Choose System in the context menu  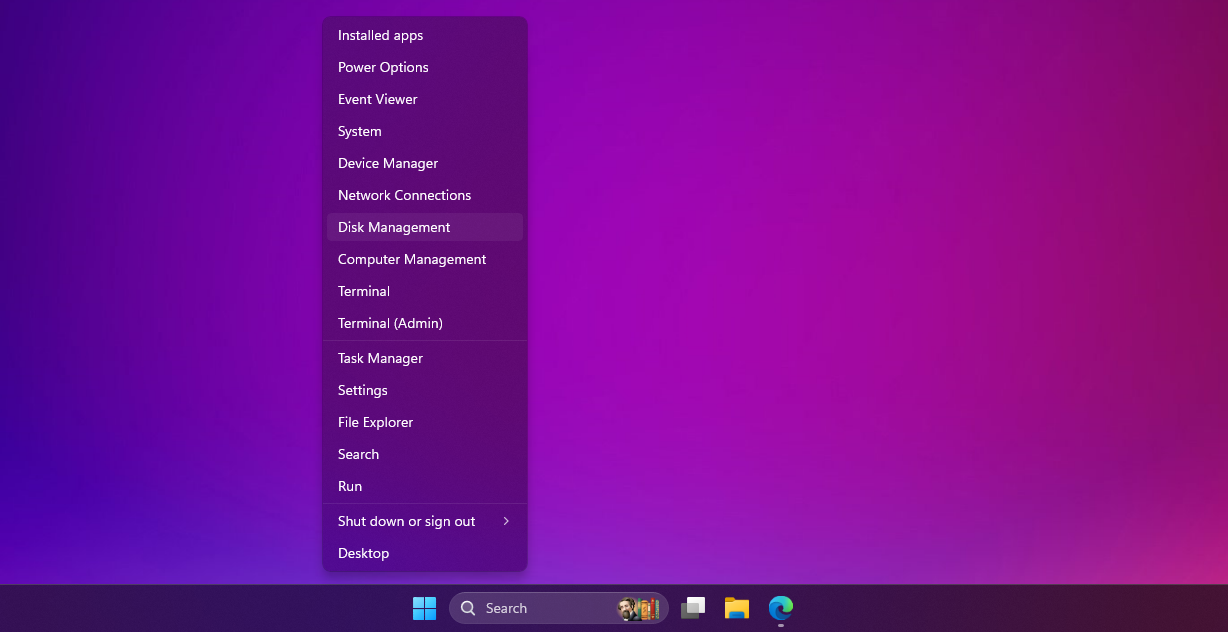[425, 131]
